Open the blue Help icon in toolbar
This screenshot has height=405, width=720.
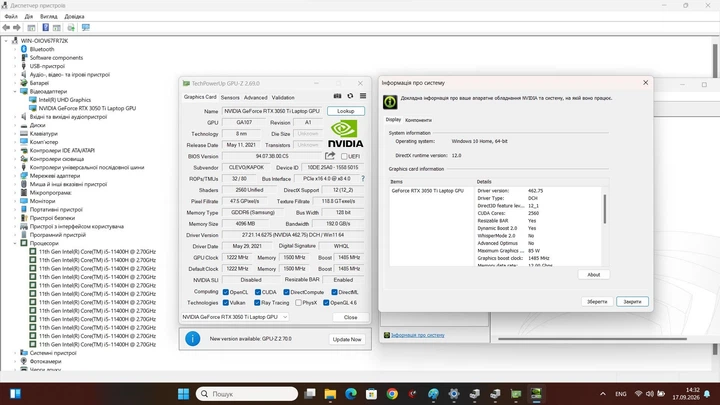pyautogui.click(x=45, y=28)
